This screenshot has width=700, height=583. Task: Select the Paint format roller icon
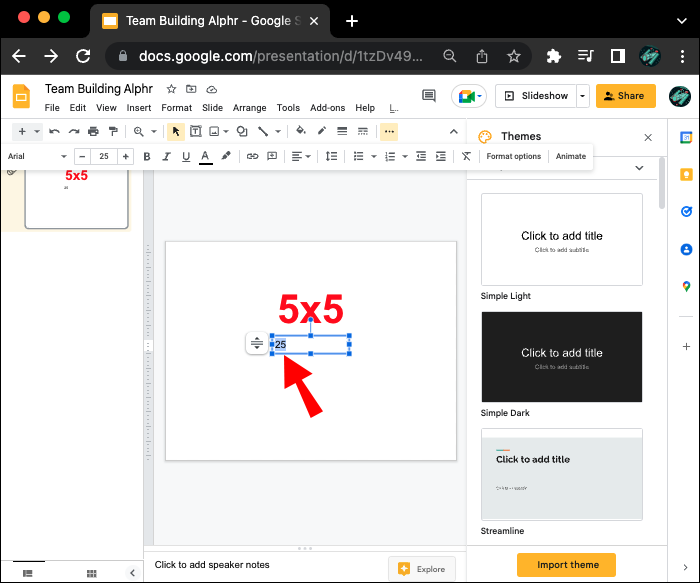point(113,131)
